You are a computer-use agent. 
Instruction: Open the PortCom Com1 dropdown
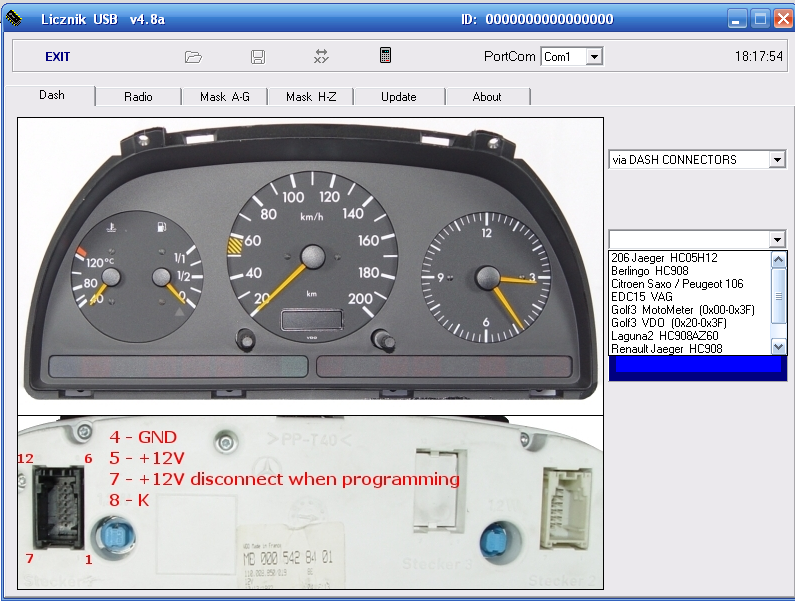pyautogui.click(x=594, y=57)
